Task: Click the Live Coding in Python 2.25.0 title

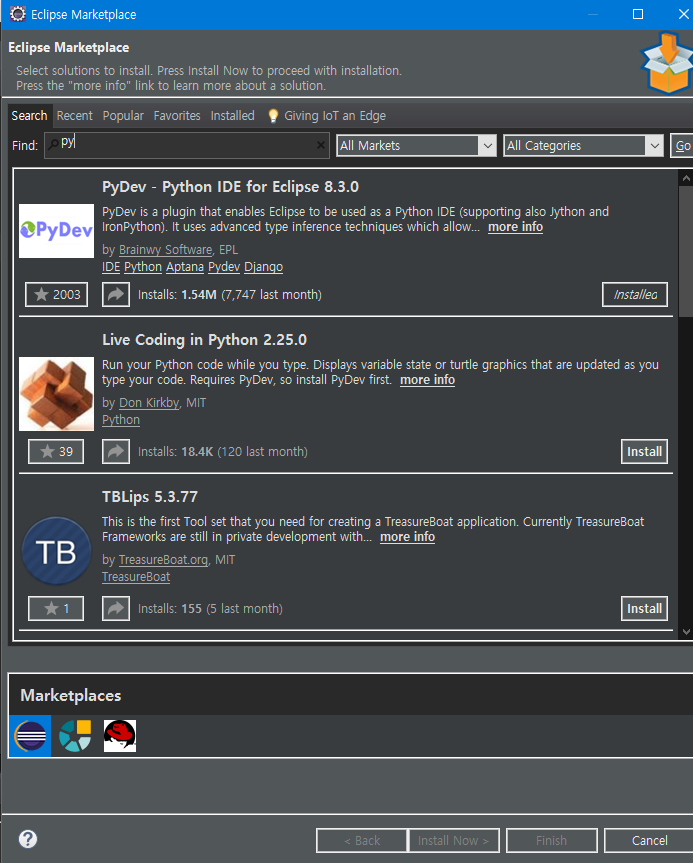Action: tap(205, 340)
